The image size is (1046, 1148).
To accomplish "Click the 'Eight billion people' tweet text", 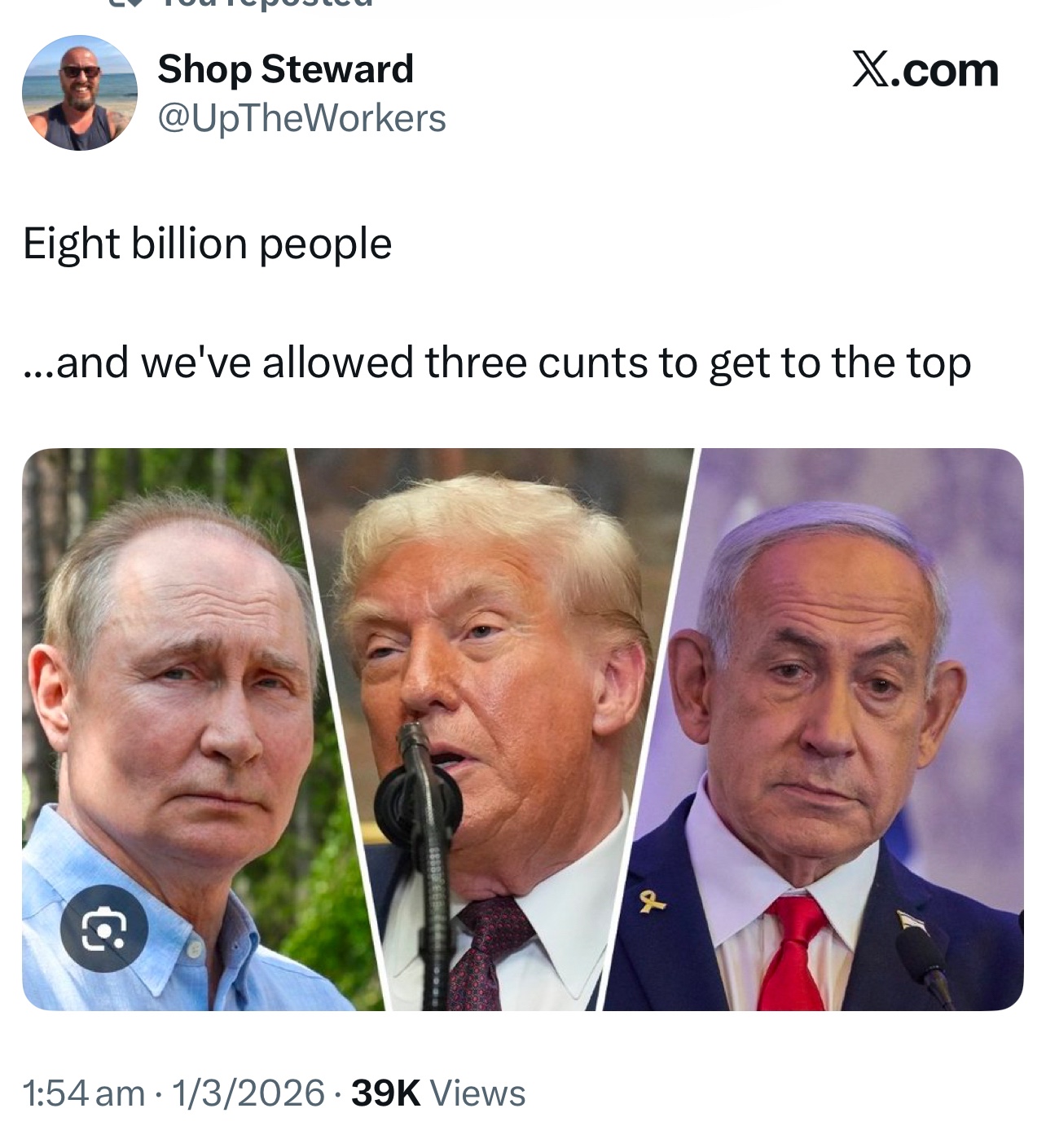I will (208, 244).
